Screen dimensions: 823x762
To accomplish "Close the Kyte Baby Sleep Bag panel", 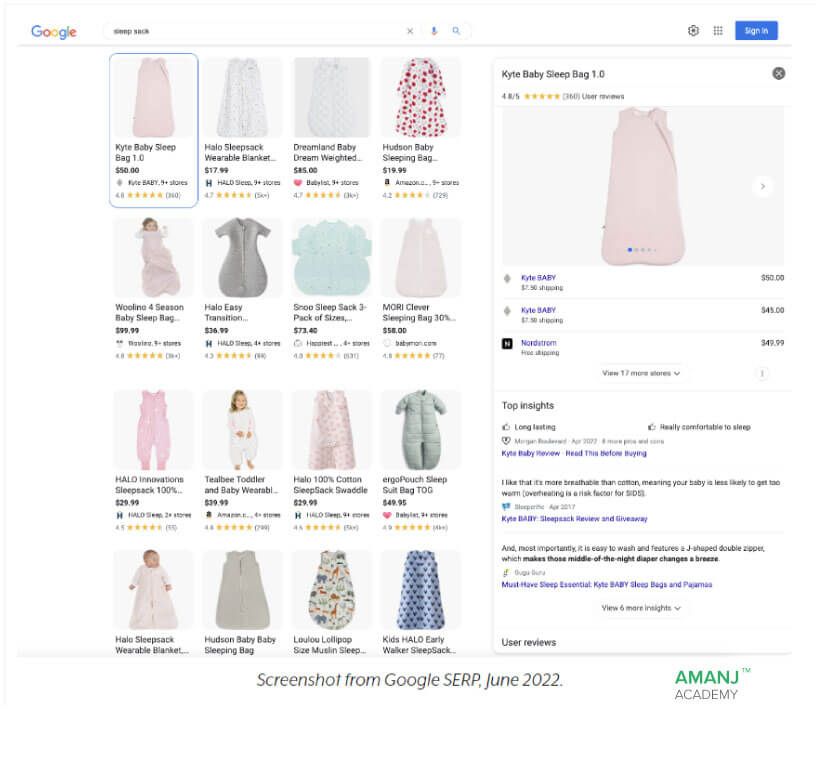I will (779, 73).
